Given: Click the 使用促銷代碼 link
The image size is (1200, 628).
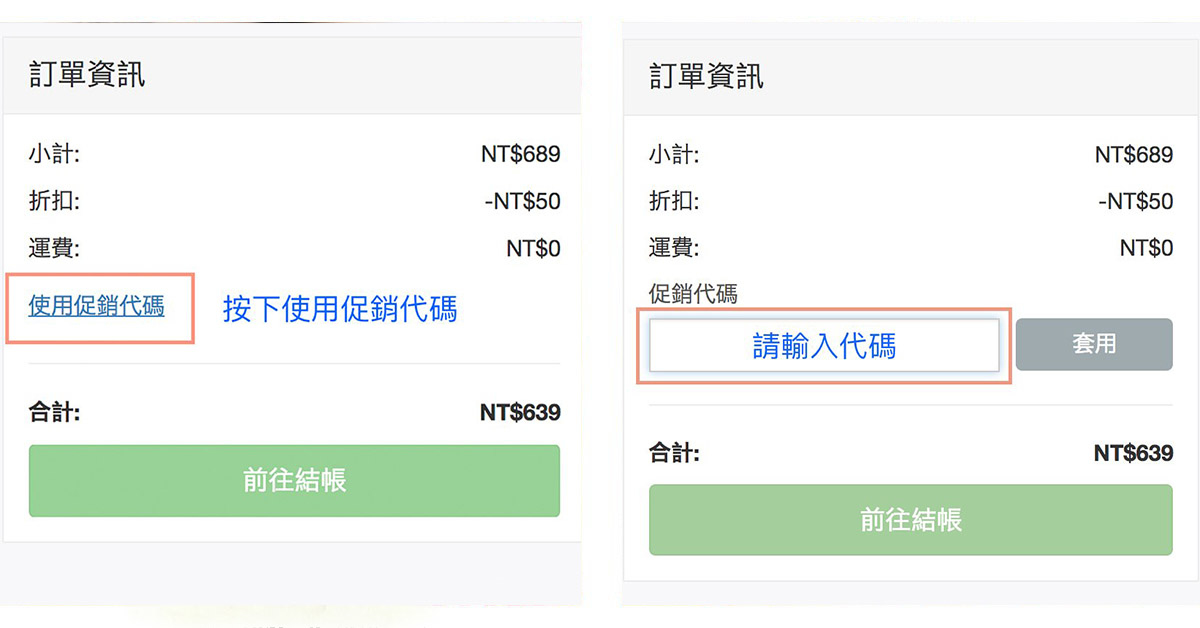Looking at the screenshot, I should point(96,306).
